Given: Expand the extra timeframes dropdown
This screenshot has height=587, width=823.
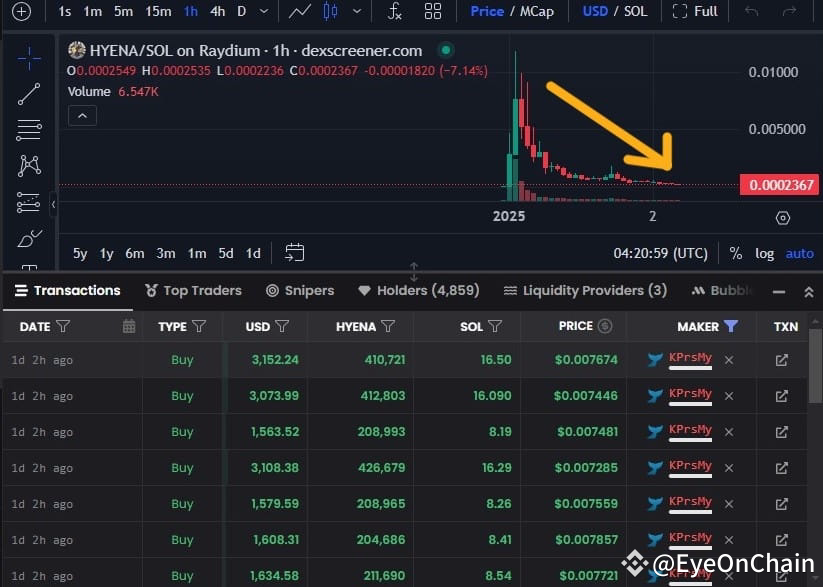Looking at the screenshot, I should pos(264,12).
